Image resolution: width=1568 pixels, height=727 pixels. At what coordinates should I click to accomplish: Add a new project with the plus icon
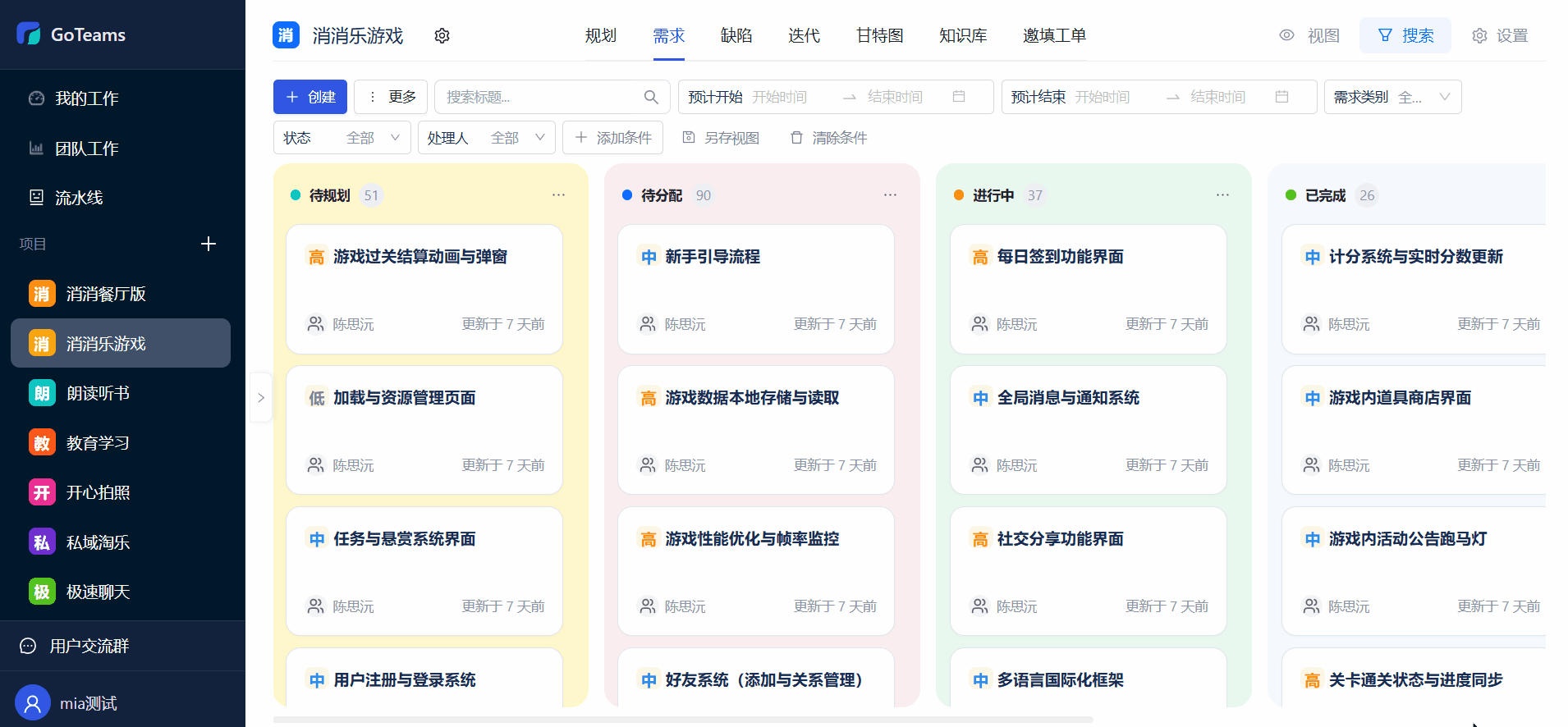(x=209, y=244)
